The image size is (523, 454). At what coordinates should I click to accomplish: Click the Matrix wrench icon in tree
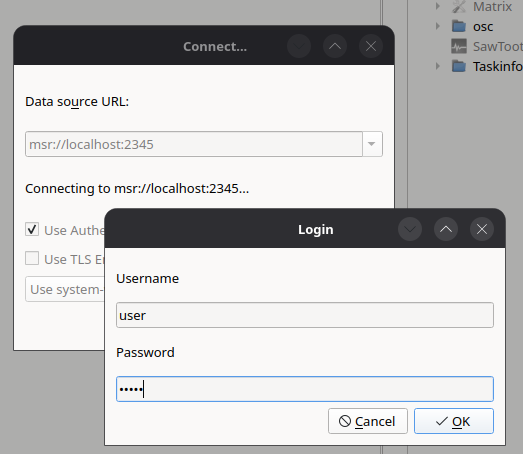point(459,6)
